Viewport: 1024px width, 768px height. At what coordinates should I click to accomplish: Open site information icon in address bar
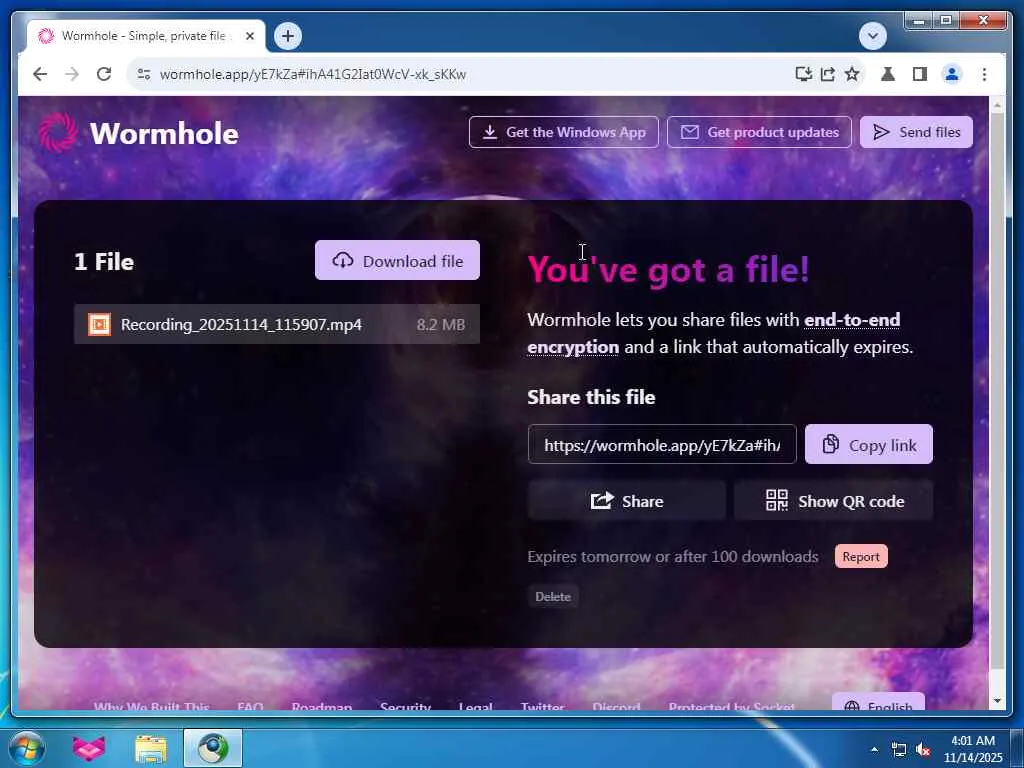(x=144, y=74)
